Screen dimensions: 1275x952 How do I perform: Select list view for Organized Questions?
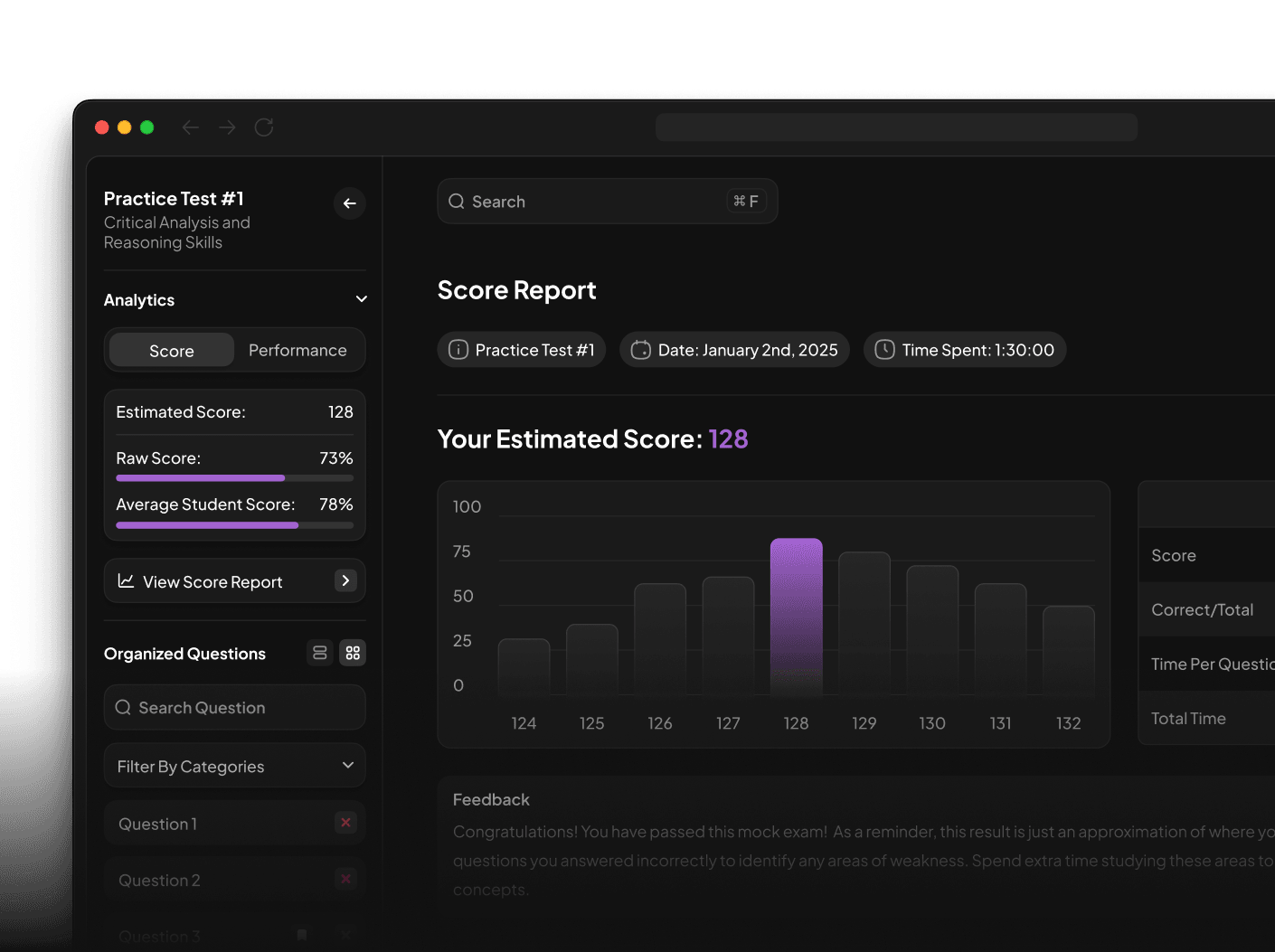point(319,653)
